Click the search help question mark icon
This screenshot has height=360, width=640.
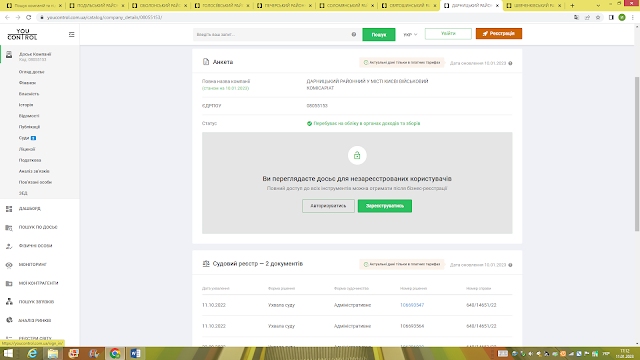tap(354, 34)
